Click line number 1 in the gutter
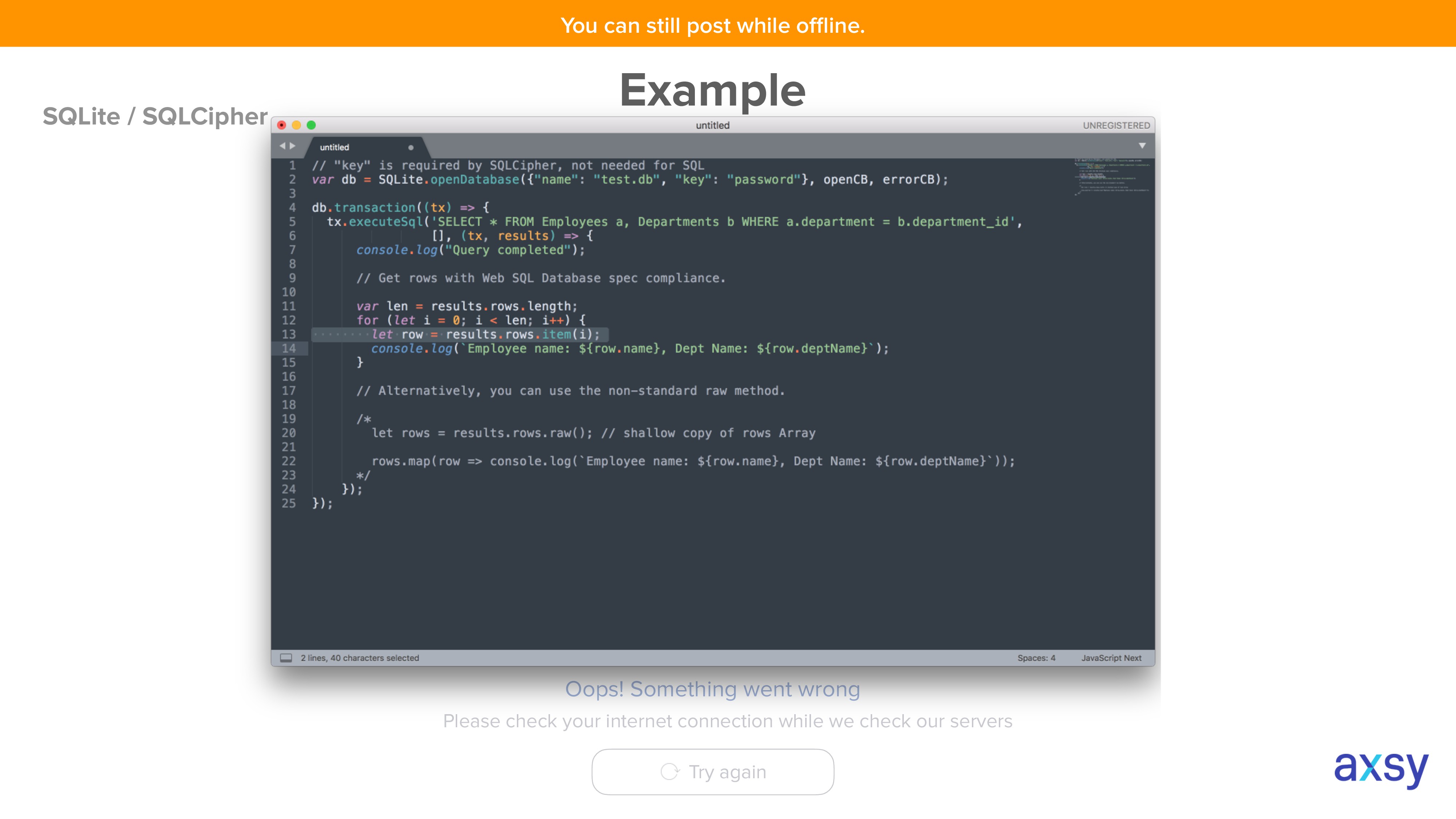This screenshot has width=1456, height=819. (x=292, y=165)
